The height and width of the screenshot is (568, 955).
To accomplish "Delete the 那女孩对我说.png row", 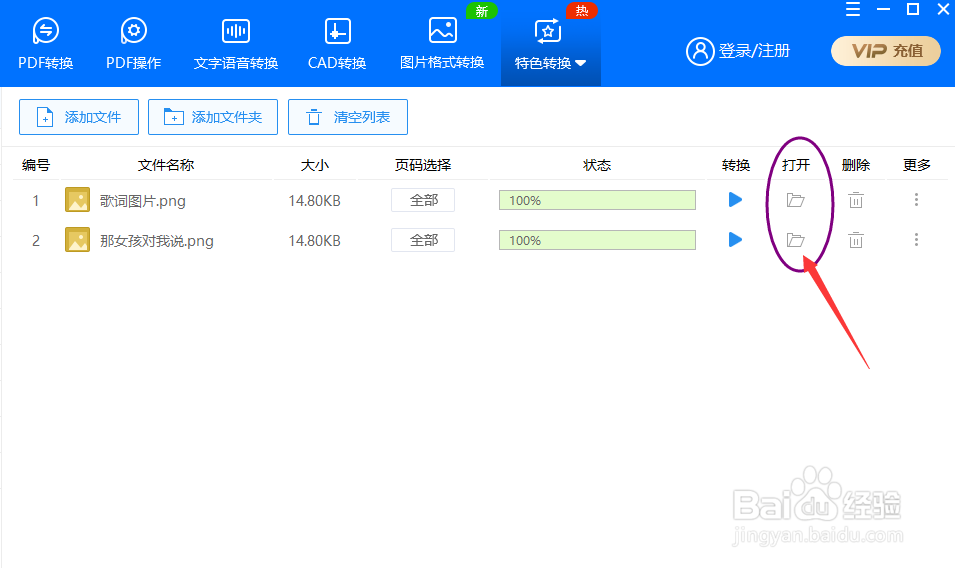I will pyautogui.click(x=856, y=240).
